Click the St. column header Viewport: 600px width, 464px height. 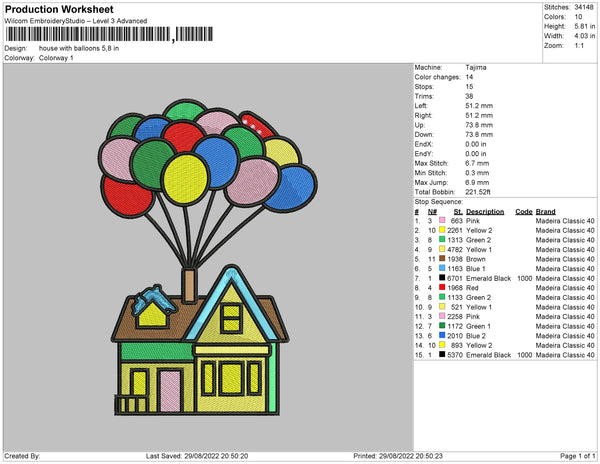(x=458, y=212)
